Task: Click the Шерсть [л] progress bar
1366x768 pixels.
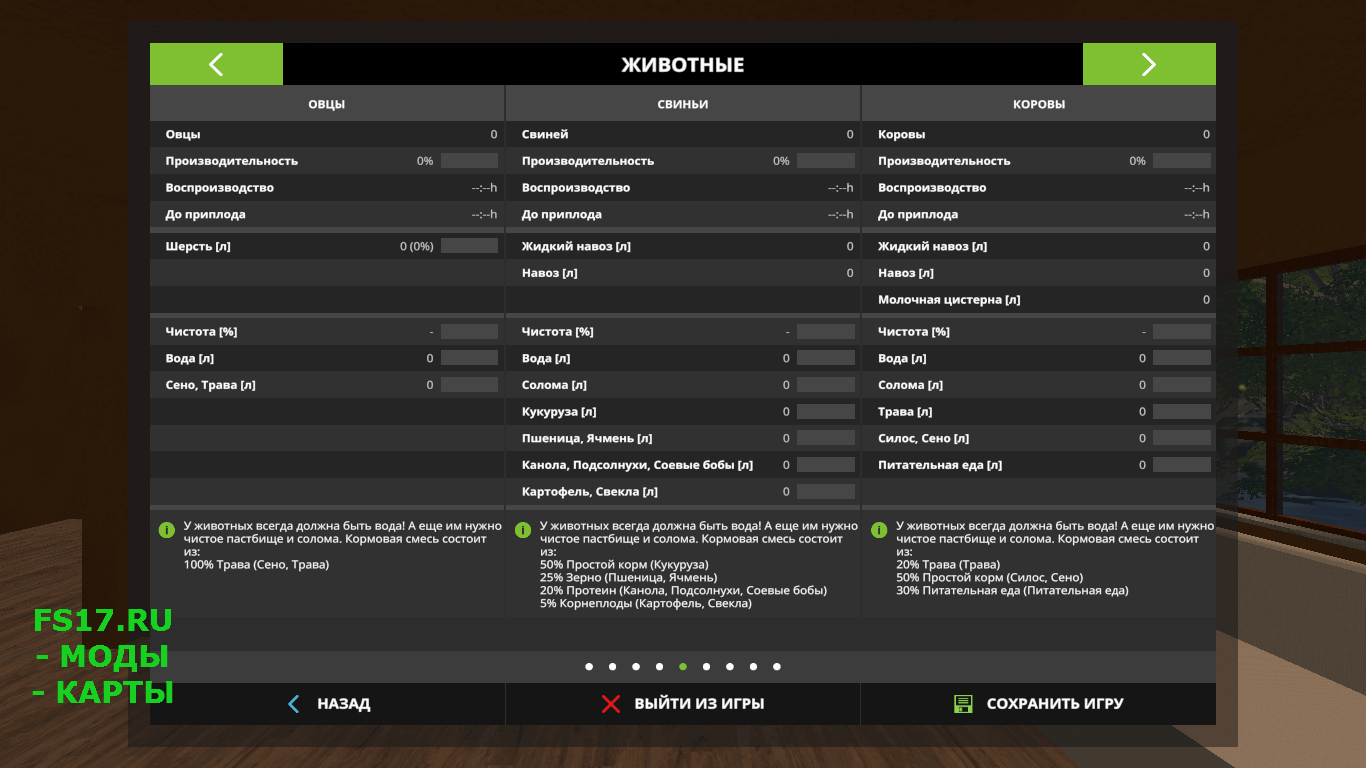Action: (469, 246)
